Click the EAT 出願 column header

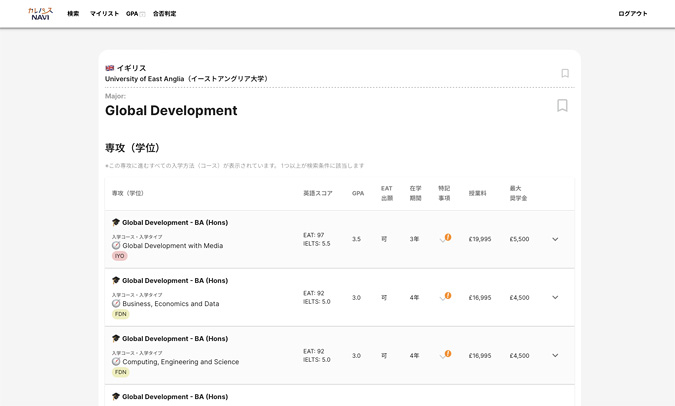coord(387,193)
